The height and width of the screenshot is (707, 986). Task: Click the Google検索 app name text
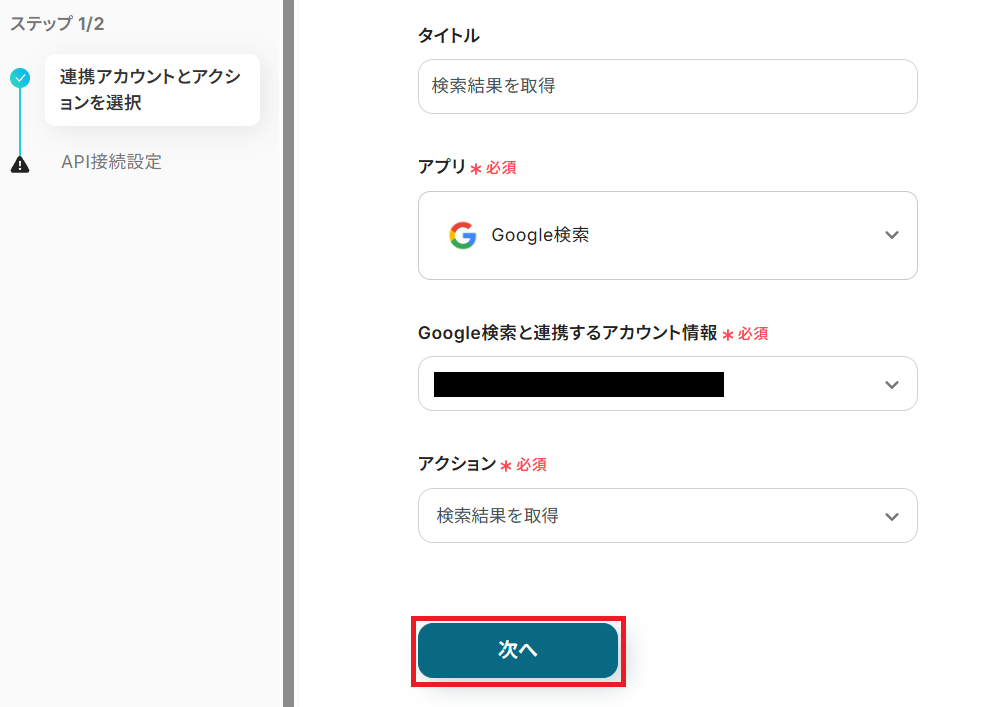coord(540,236)
